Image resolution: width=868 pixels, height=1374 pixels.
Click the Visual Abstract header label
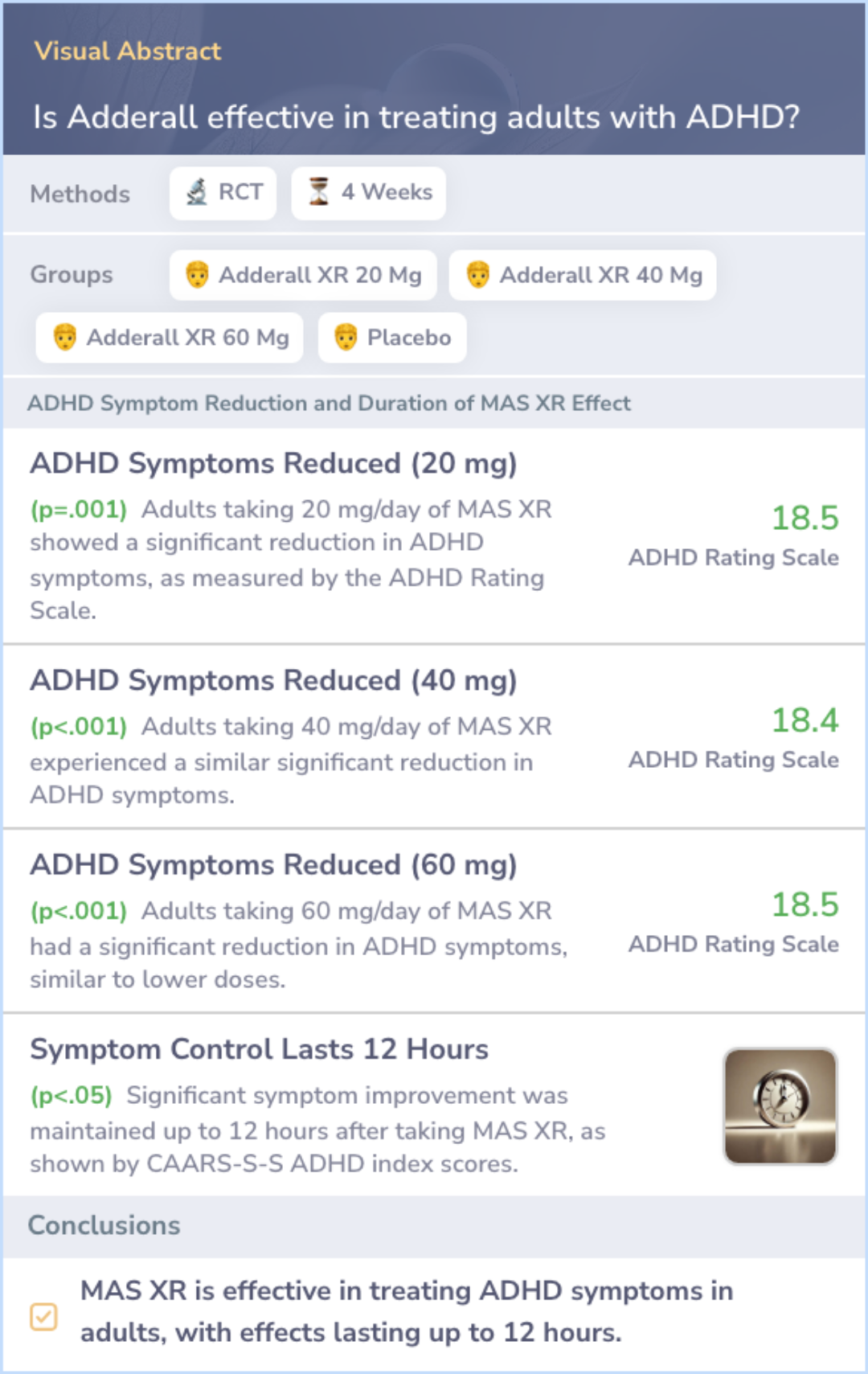128,51
